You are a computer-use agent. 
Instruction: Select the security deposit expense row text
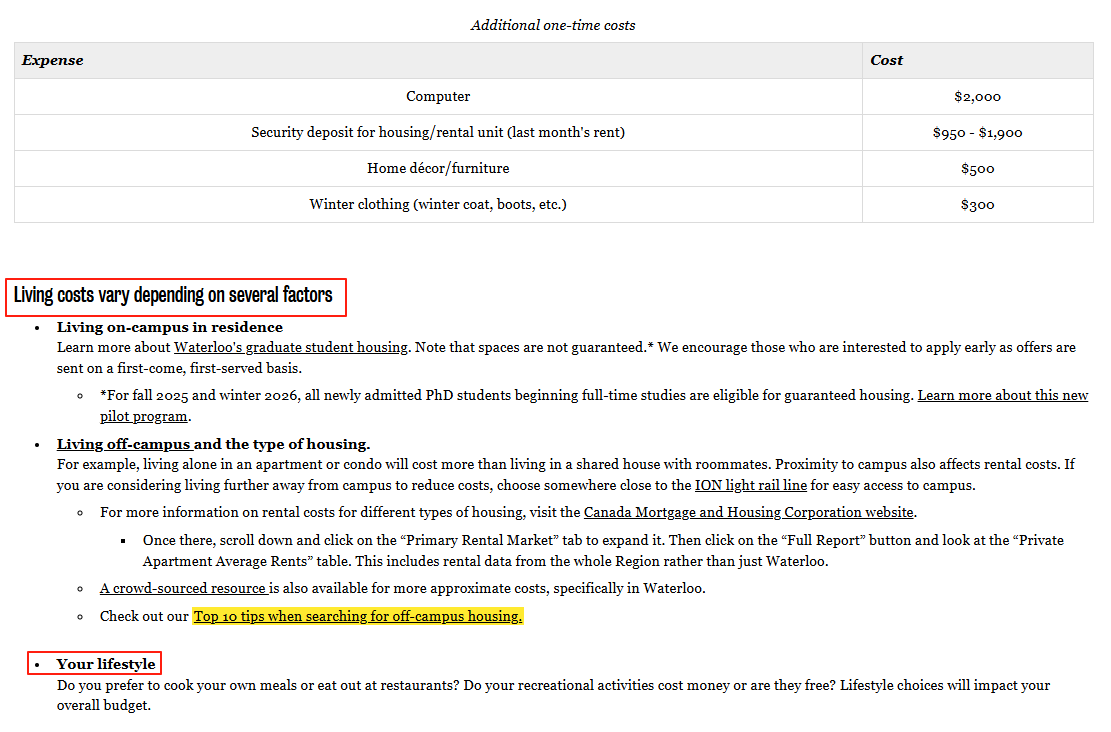tap(438, 132)
